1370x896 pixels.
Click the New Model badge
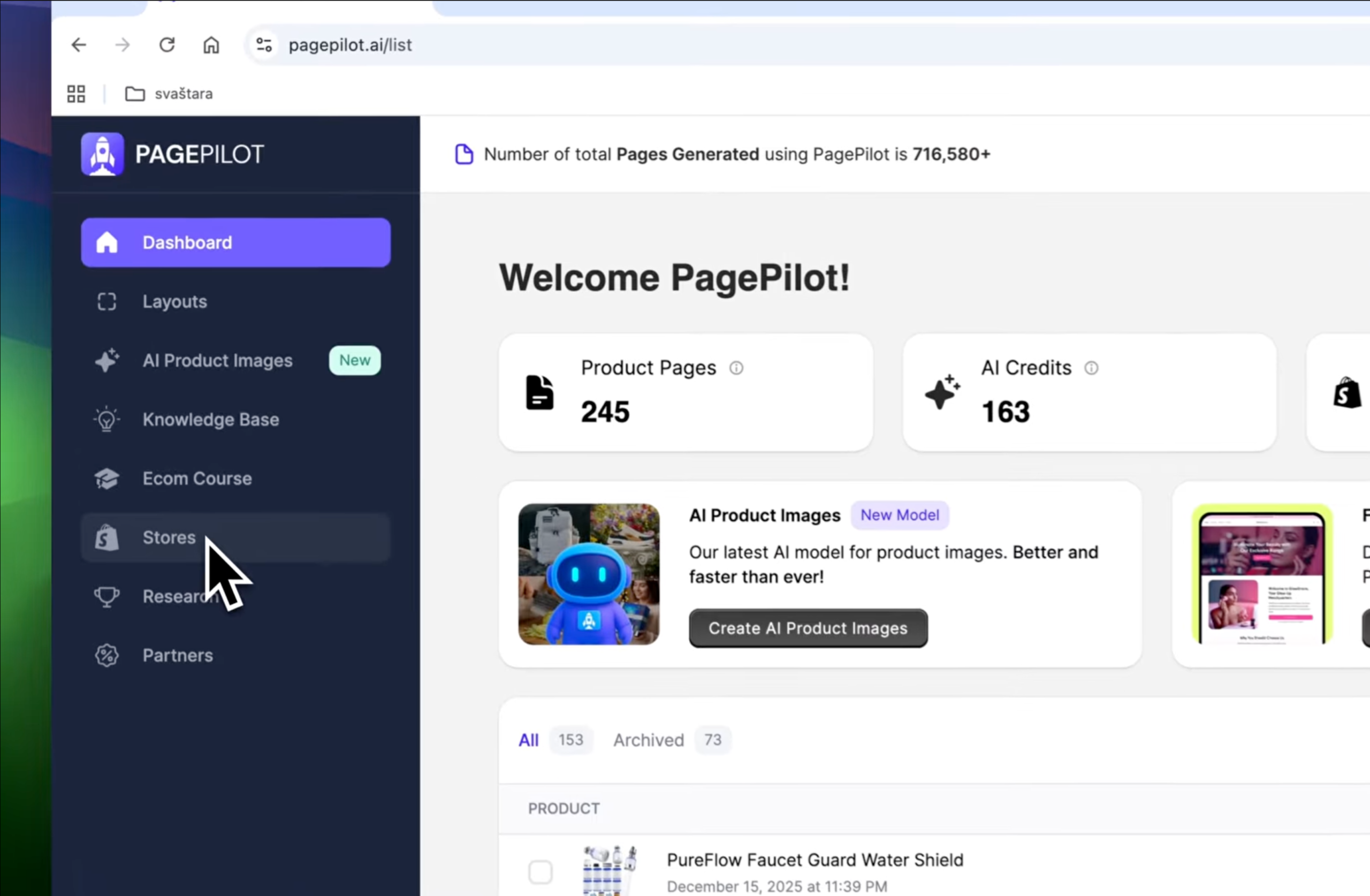pos(900,515)
